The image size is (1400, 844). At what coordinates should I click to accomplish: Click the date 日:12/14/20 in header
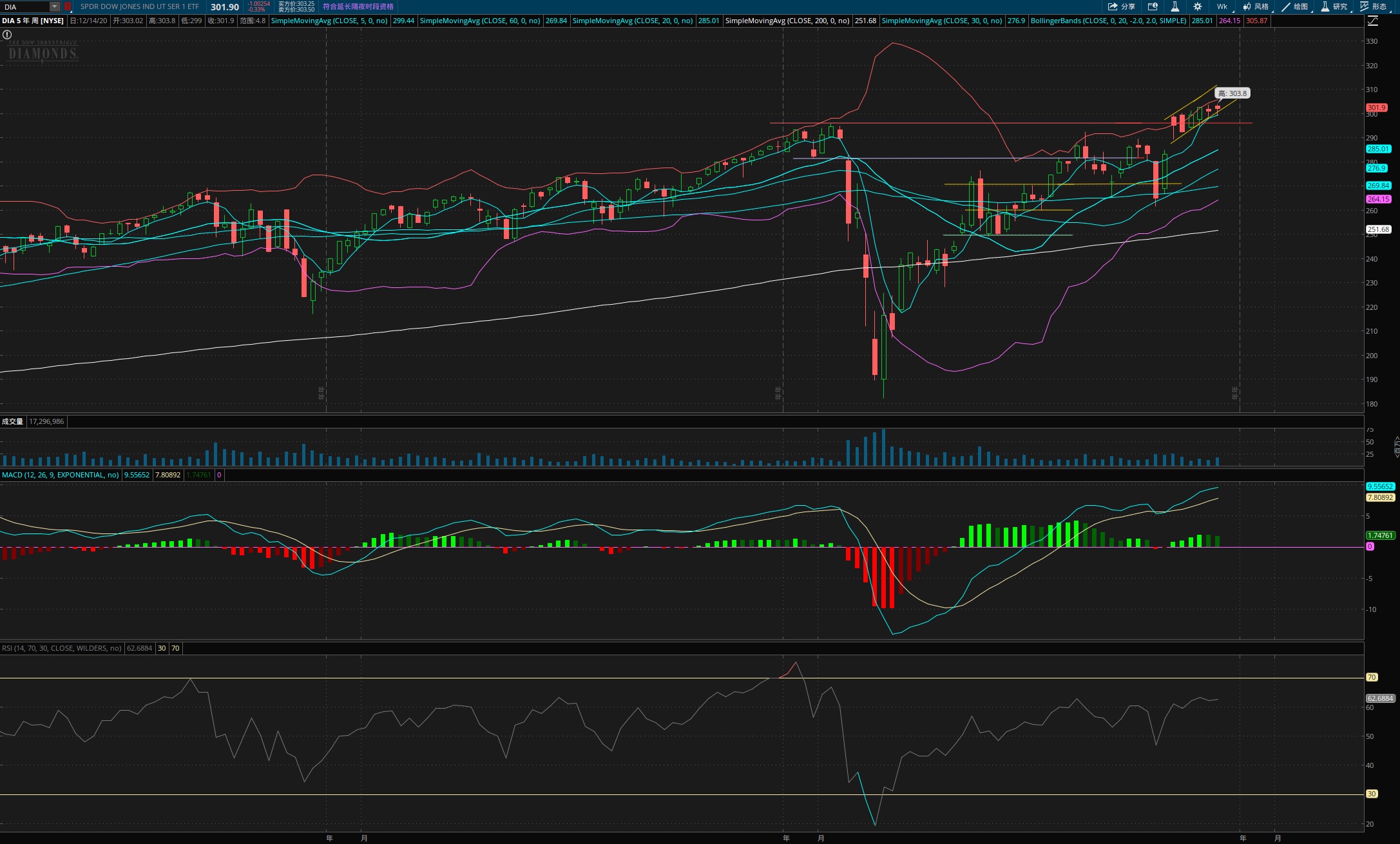tap(88, 21)
